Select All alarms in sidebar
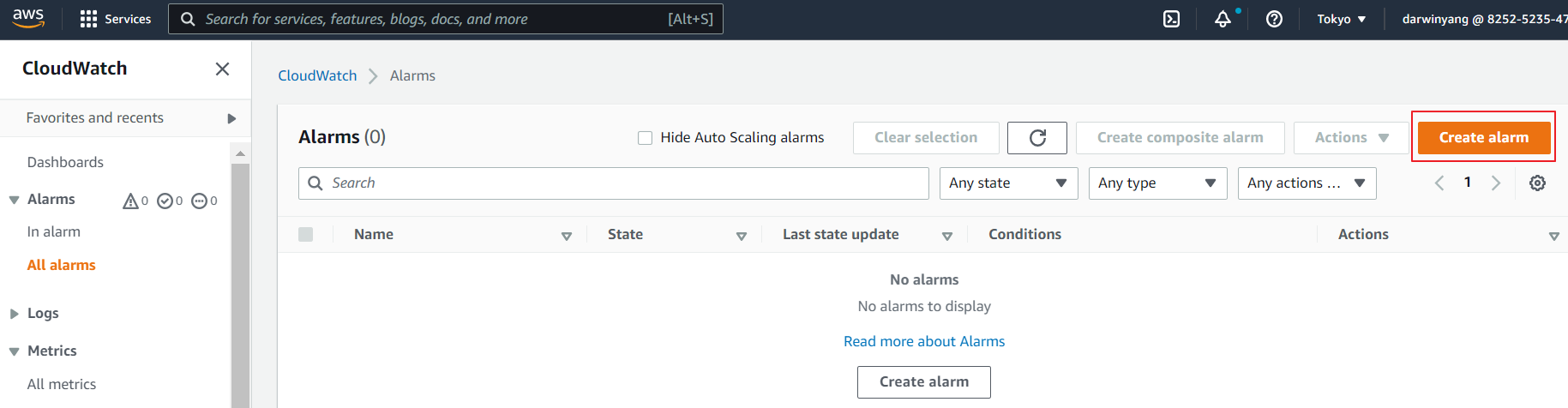Image resolution: width=1568 pixels, height=408 pixels. click(61, 266)
